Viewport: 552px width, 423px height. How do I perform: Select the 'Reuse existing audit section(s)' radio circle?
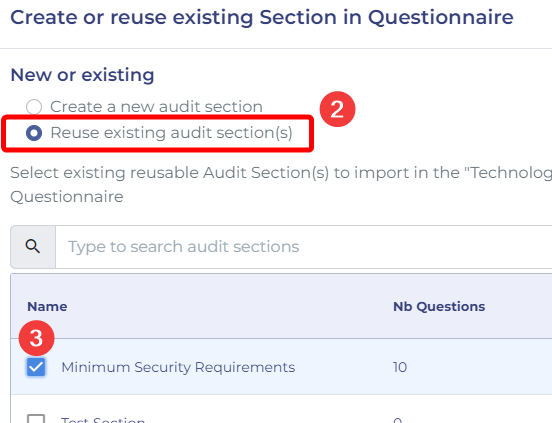(34, 133)
